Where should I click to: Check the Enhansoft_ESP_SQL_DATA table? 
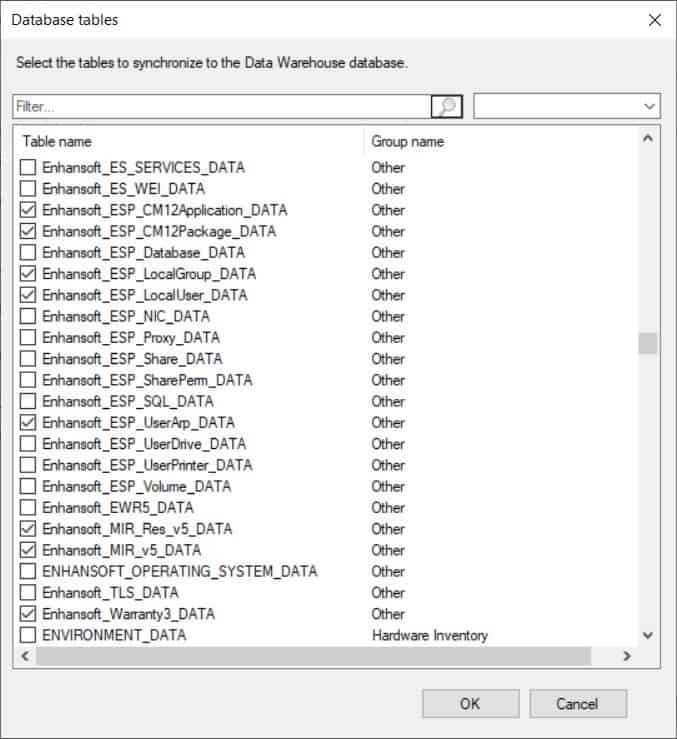28,401
